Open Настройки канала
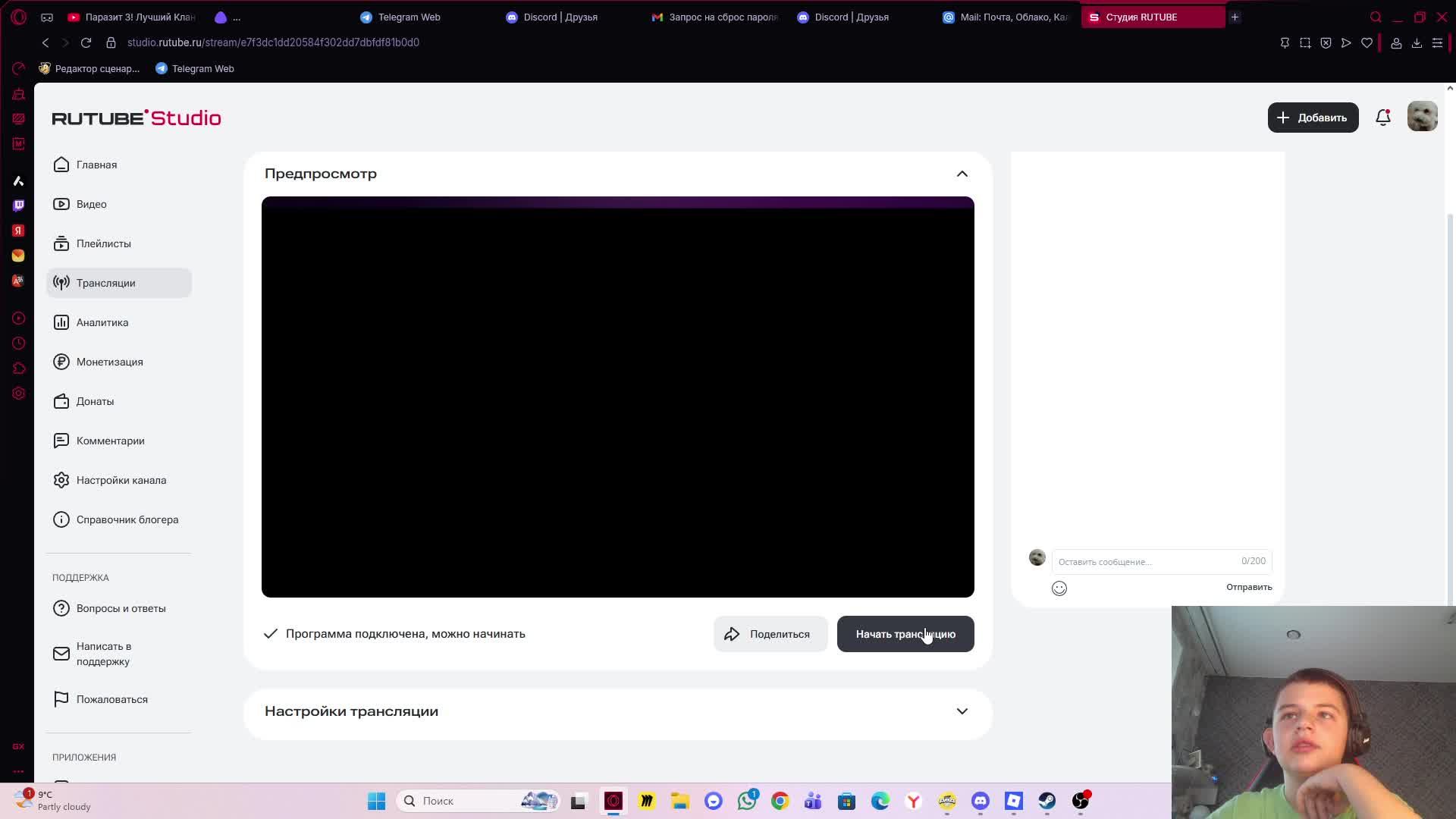1456x819 pixels. 119,480
